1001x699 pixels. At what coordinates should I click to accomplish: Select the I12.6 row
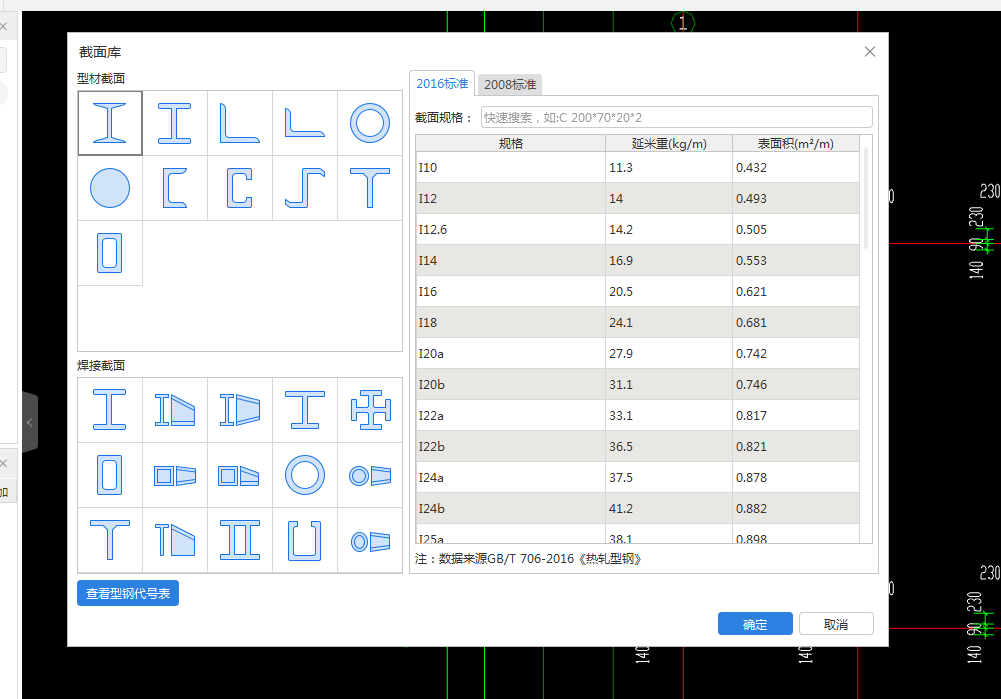[638, 229]
